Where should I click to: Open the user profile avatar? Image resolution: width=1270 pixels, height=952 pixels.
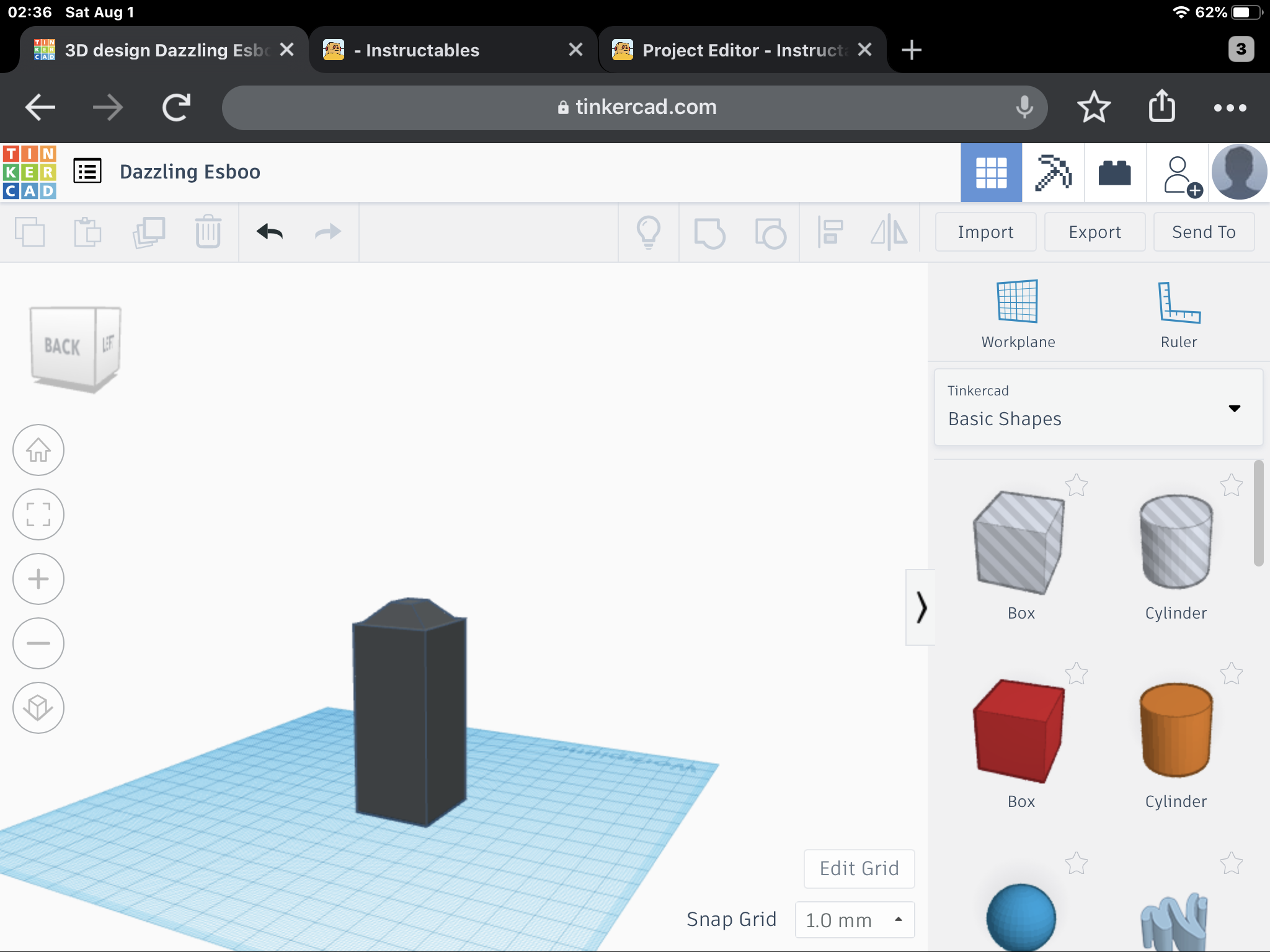1239,172
